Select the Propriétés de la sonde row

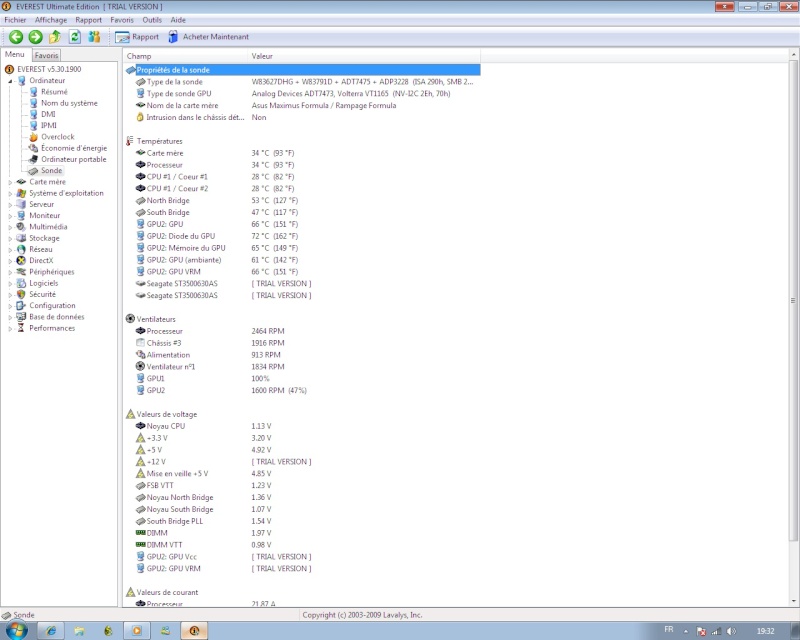pyautogui.click(x=302, y=70)
